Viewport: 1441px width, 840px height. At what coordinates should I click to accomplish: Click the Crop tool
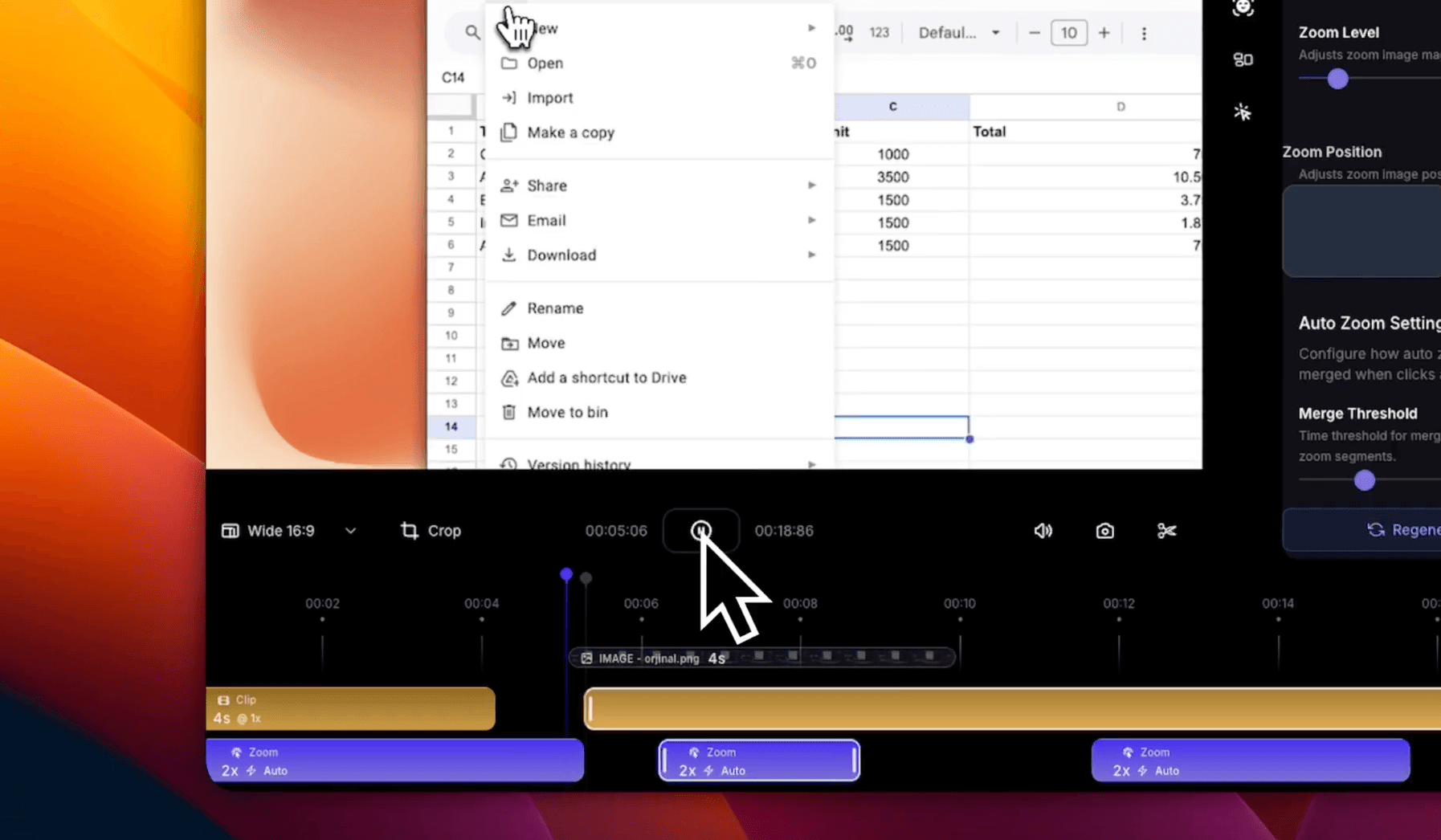tap(430, 530)
